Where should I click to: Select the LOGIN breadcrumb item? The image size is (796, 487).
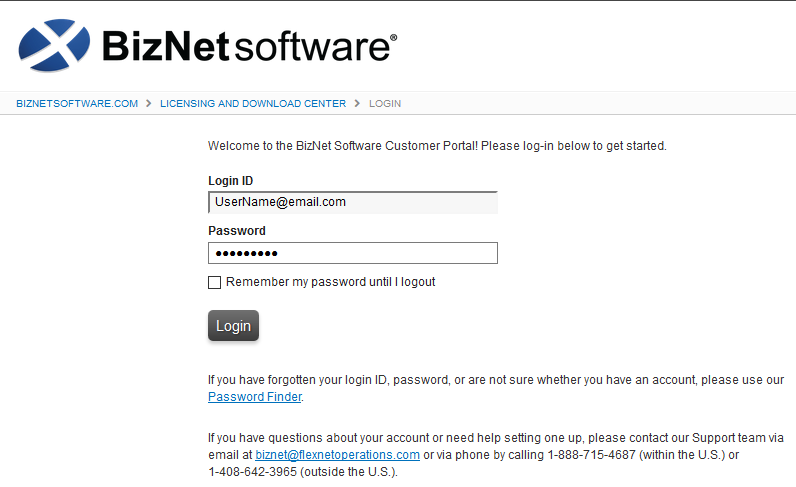tap(385, 104)
